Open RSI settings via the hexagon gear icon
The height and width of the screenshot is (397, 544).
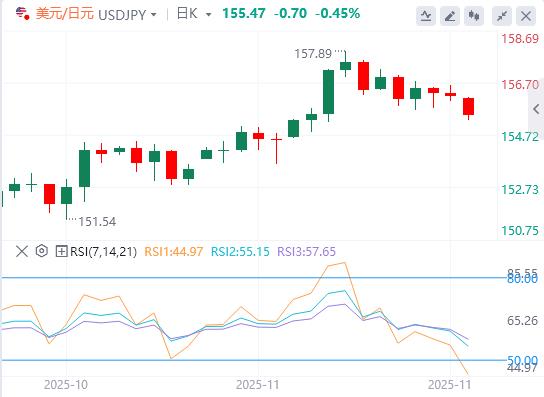tap(42, 251)
